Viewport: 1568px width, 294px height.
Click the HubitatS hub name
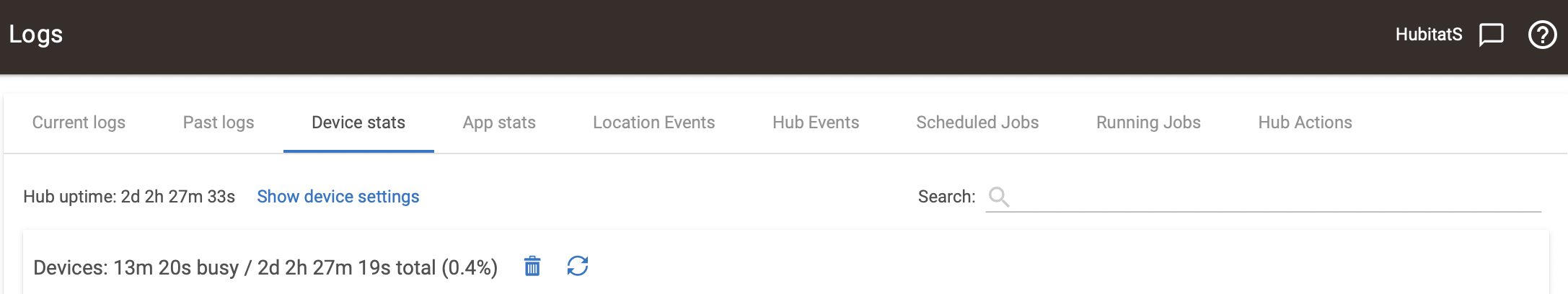(x=1428, y=35)
